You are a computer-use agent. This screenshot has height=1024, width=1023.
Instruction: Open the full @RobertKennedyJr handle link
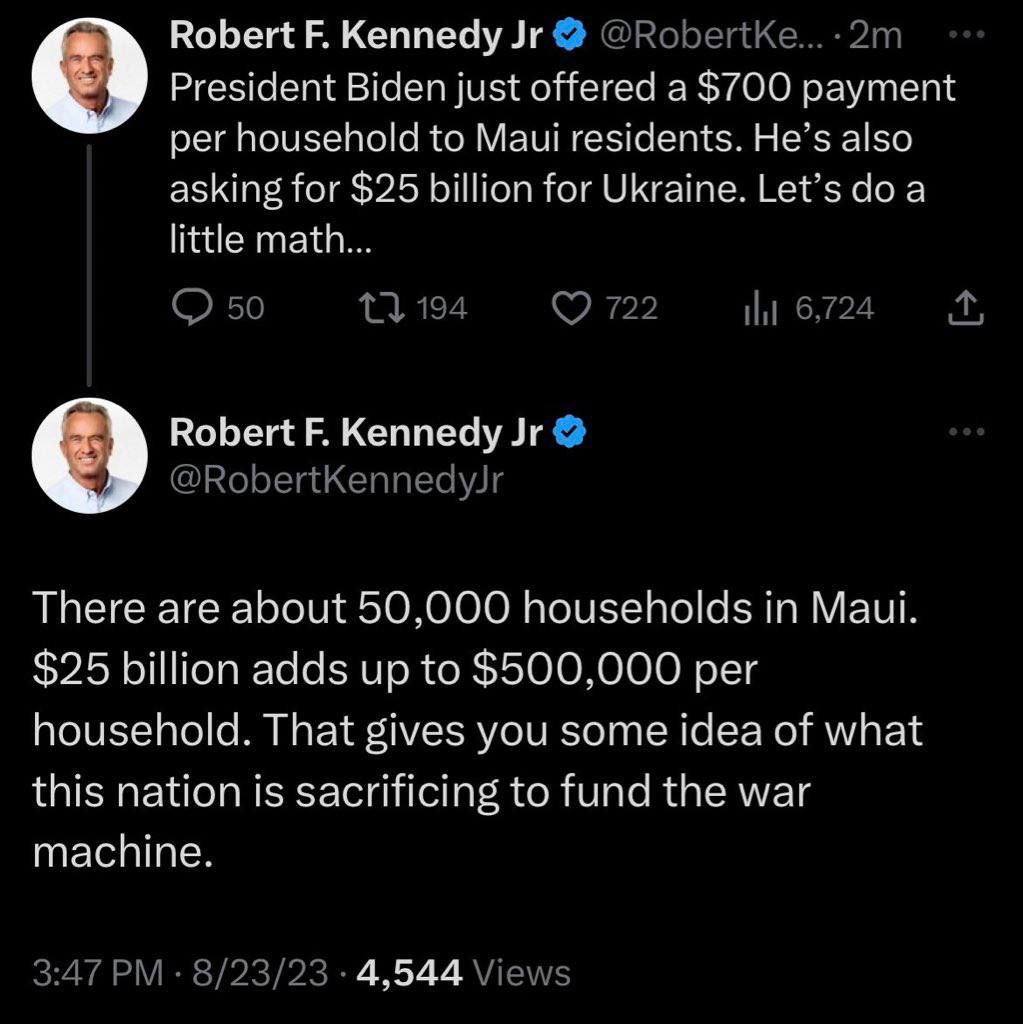coord(336,480)
